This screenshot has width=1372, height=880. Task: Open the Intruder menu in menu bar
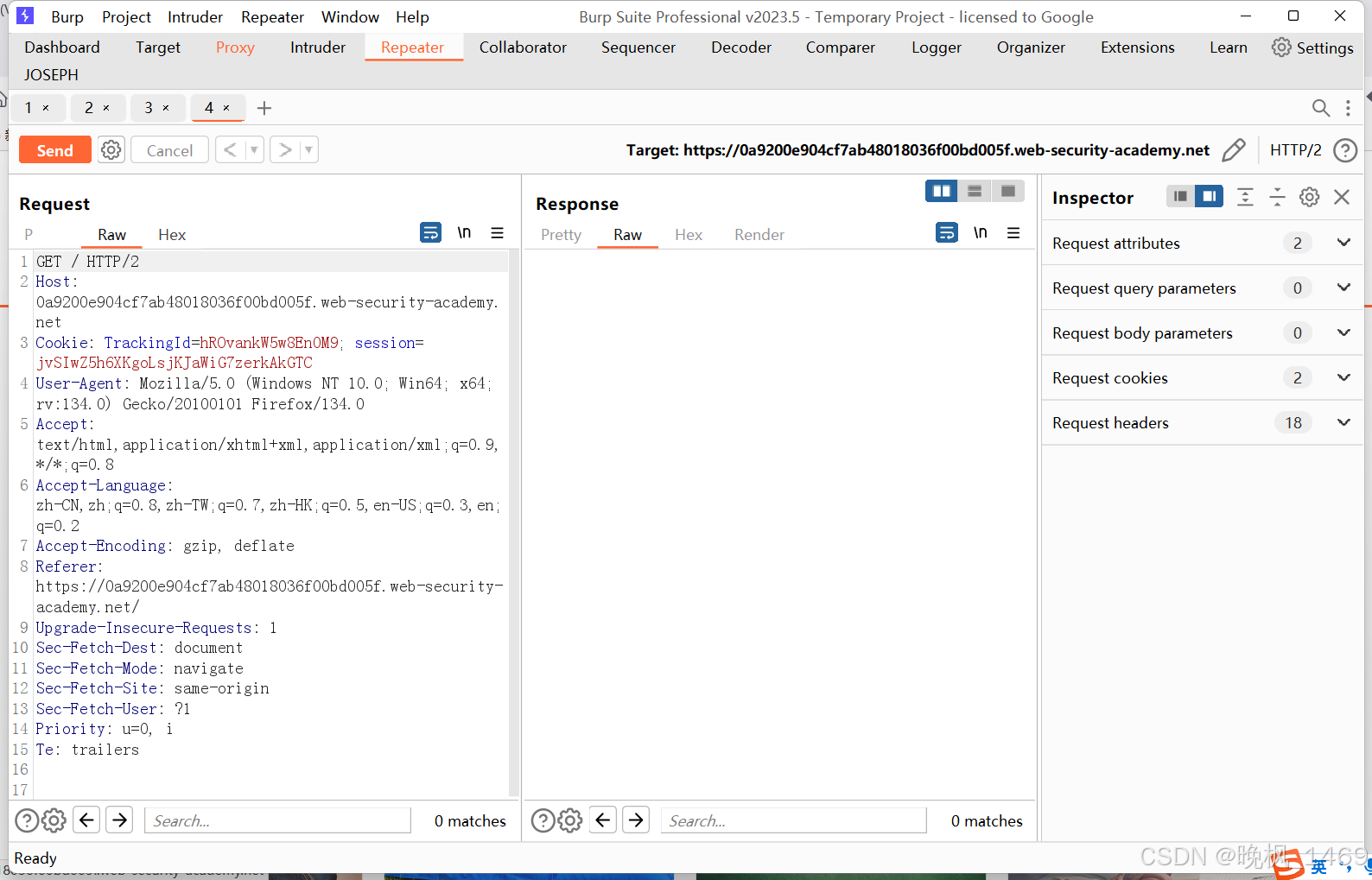pyautogui.click(x=194, y=17)
